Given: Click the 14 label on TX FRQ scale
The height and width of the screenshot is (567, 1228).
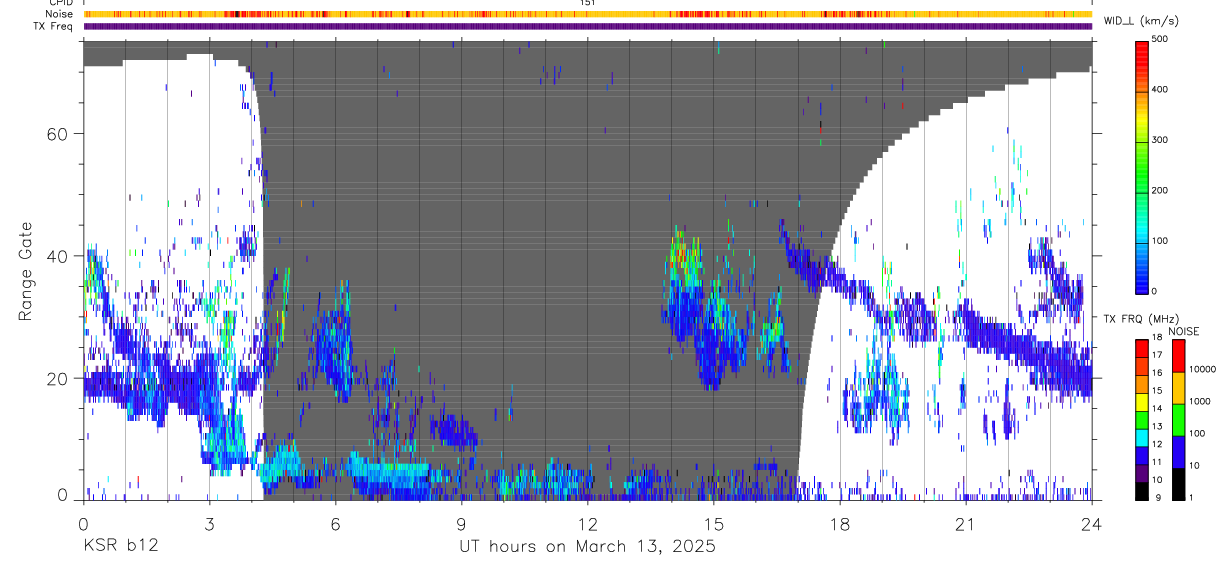Looking at the screenshot, I should [x=1159, y=409].
